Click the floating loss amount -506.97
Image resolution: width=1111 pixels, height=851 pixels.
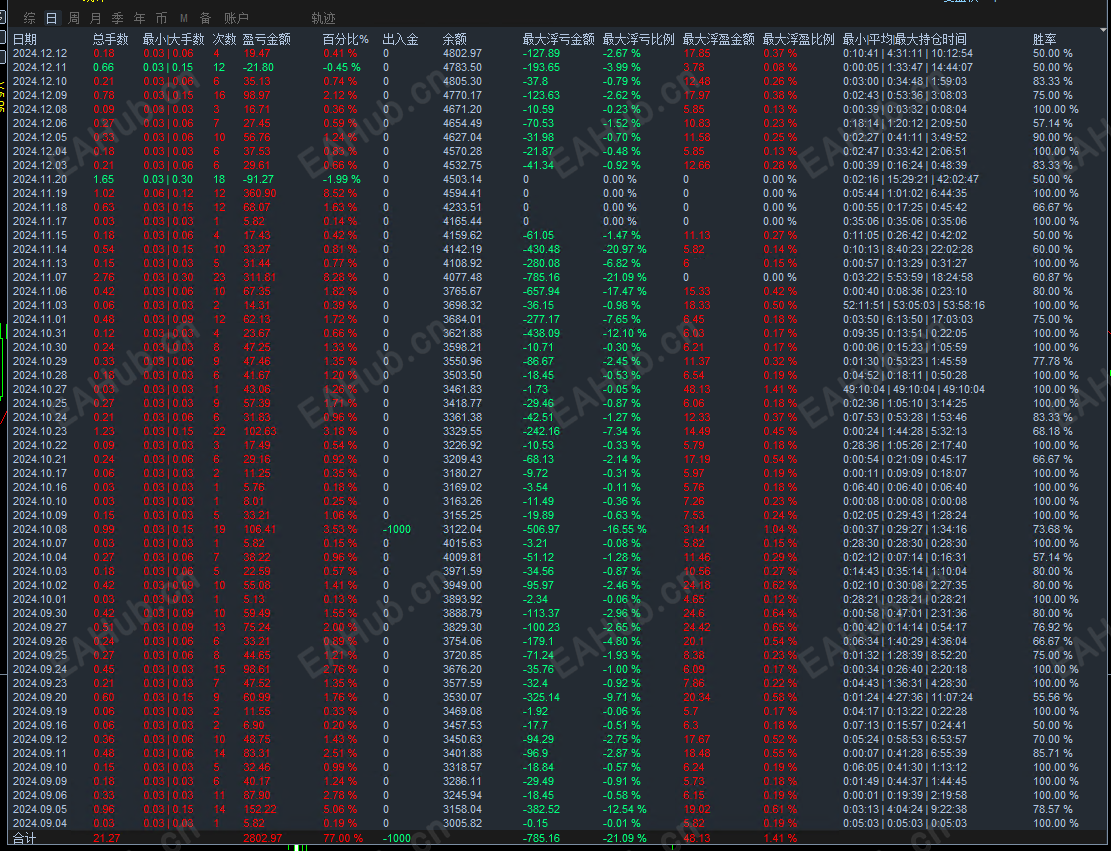click(541, 529)
